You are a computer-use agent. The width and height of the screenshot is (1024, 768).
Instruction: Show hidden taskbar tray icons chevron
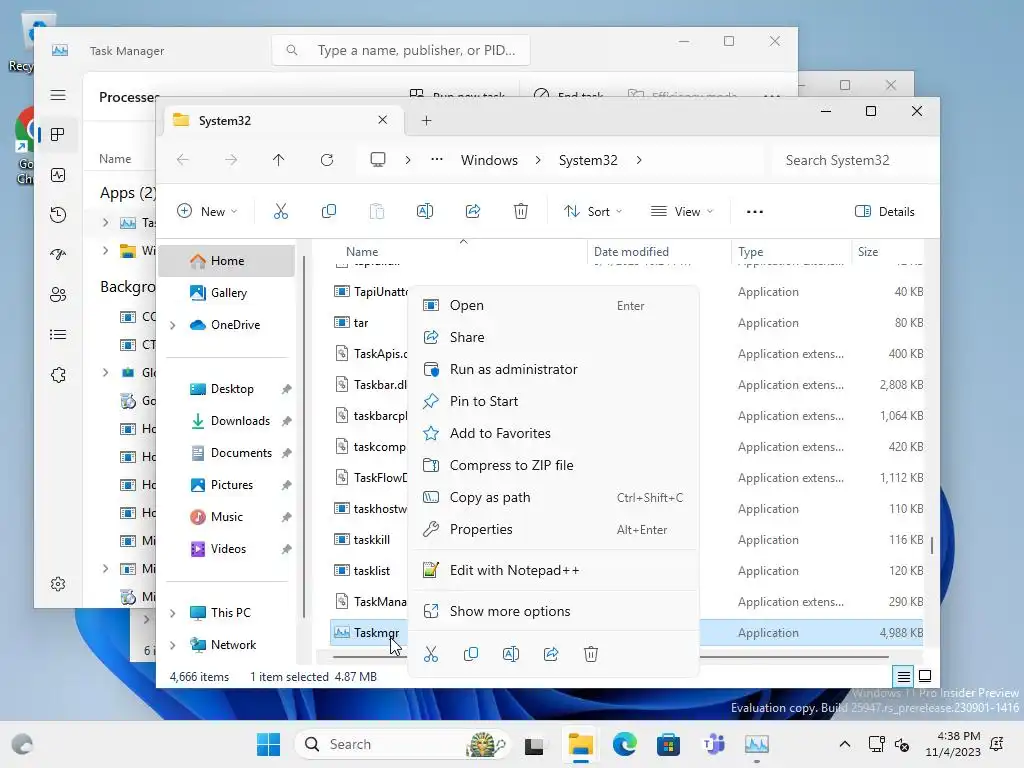[844, 744]
